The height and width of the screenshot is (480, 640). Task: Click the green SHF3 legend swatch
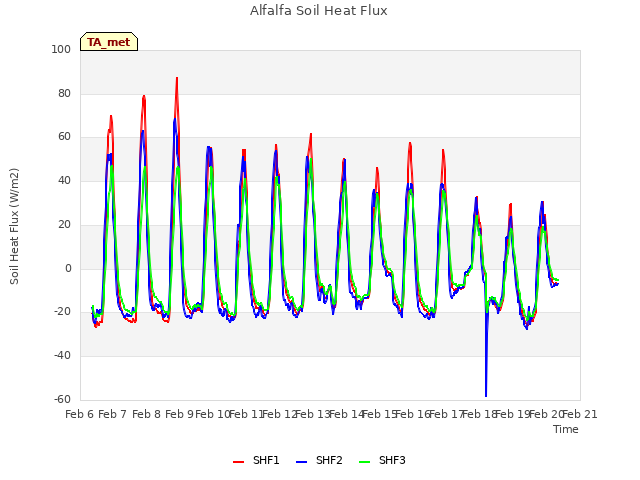click(364, 462)
